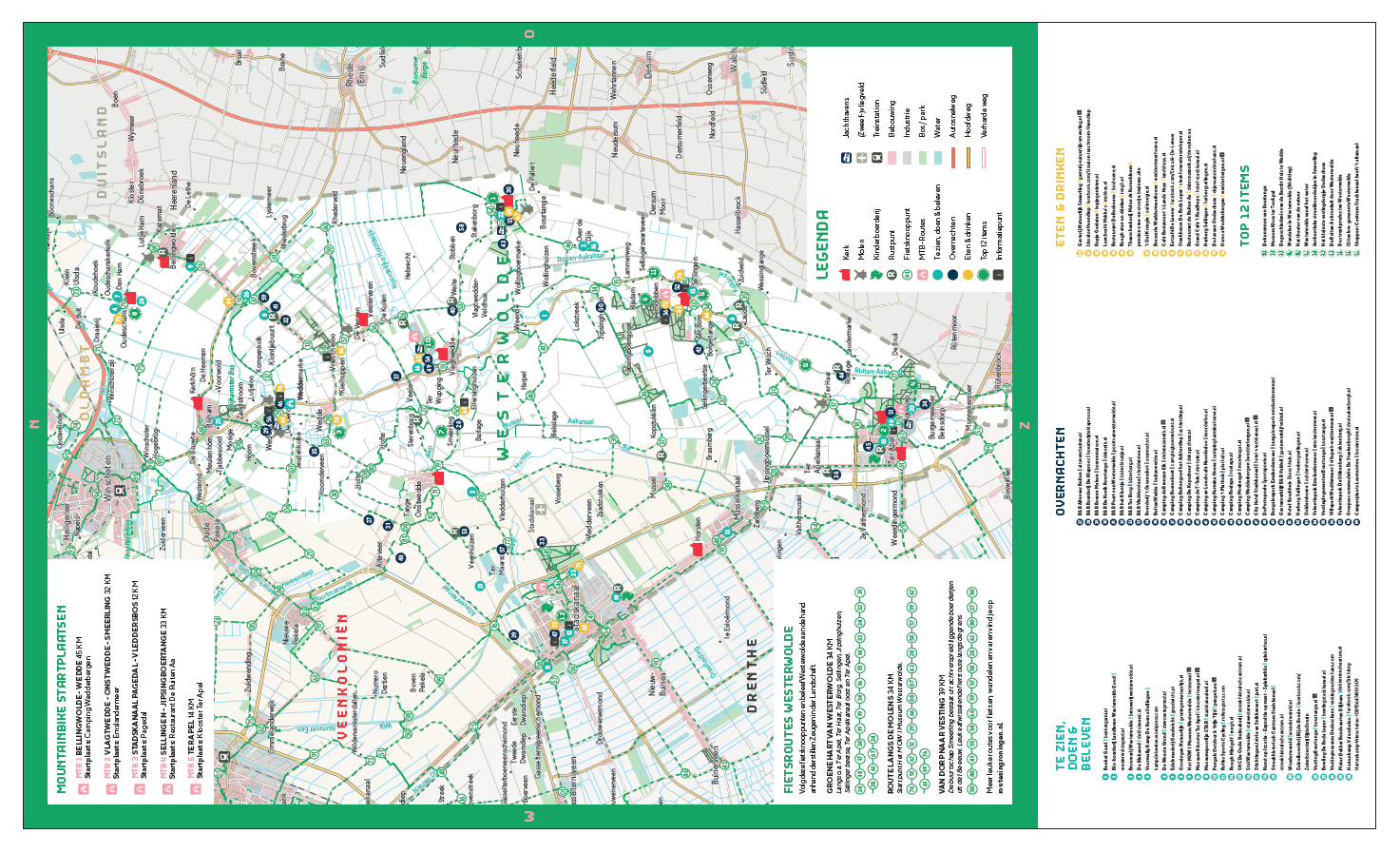Select the grey Industrie legend swatch
This screenshot has height=853, width=1400.
tap(907, 158)
